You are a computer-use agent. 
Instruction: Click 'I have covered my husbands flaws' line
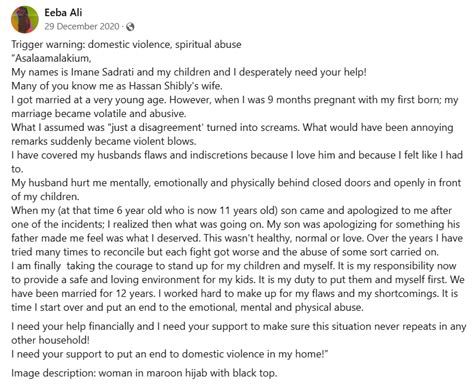tap(237, 155)
